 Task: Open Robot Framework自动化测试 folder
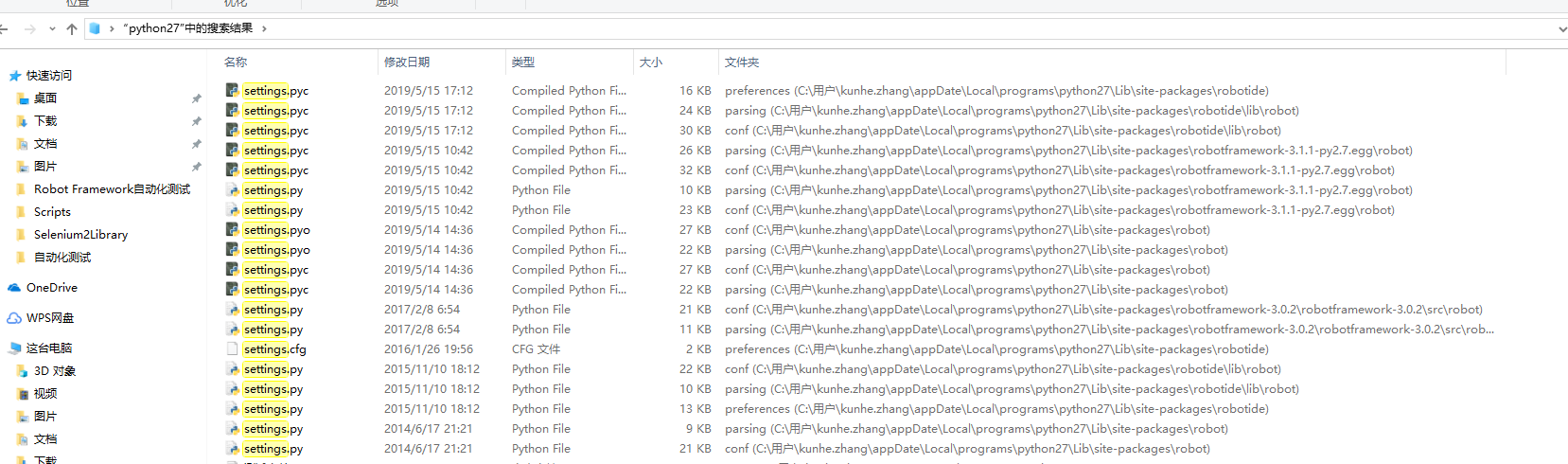click(x=112, y=189)
